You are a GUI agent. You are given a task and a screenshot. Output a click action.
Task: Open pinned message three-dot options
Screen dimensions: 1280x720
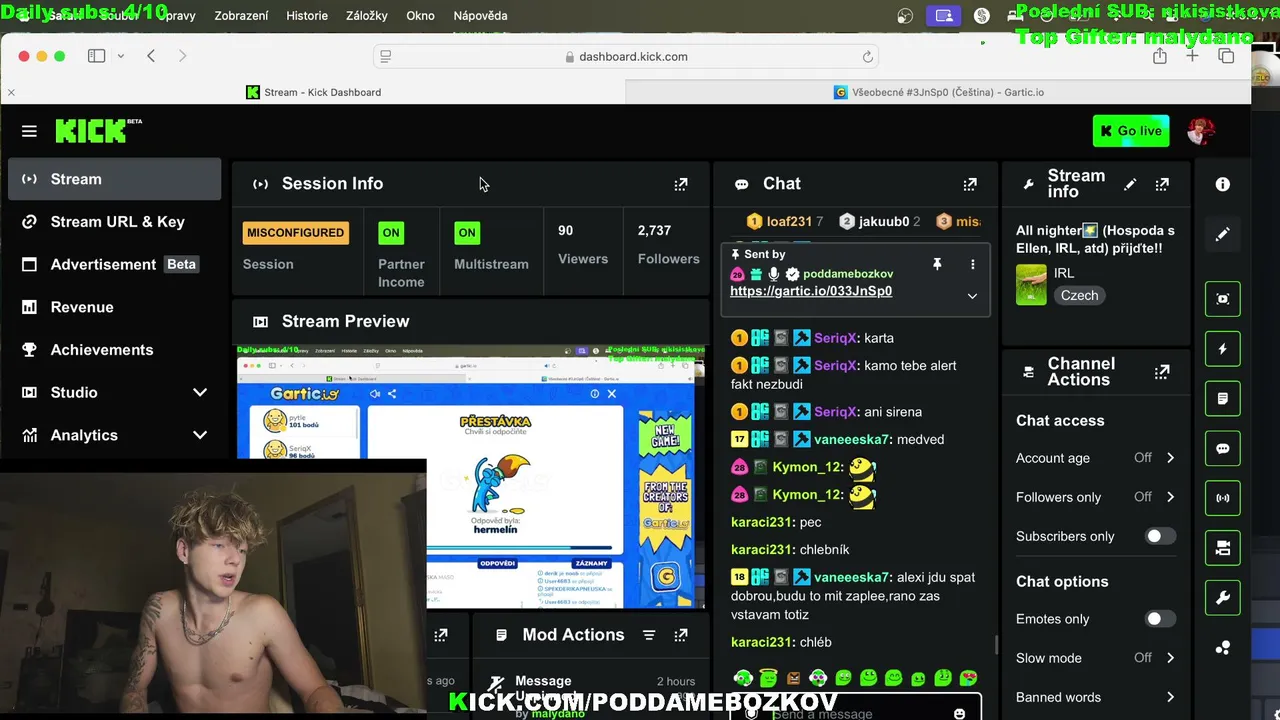coord(972,264)
